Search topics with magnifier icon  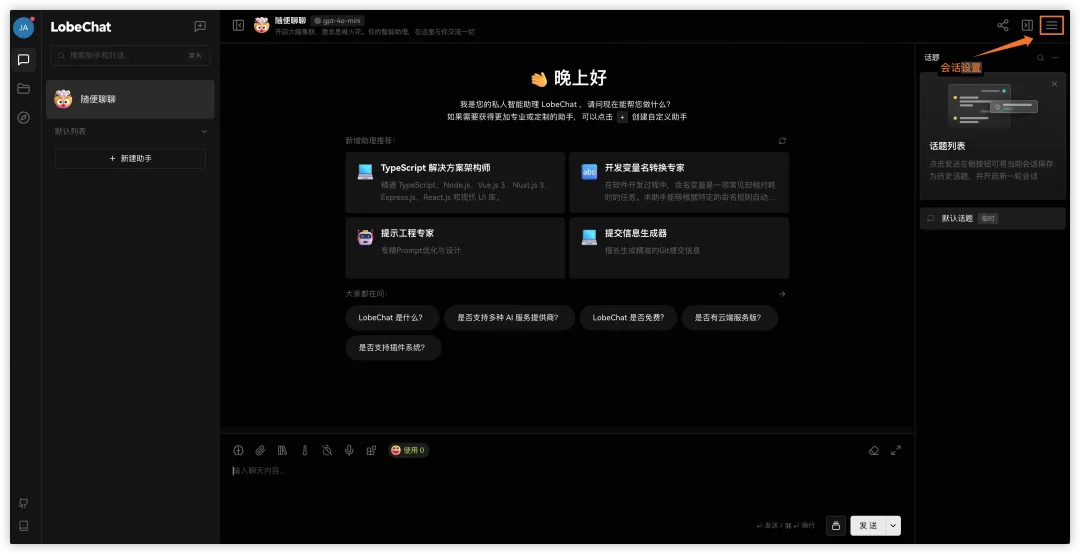1040,58
